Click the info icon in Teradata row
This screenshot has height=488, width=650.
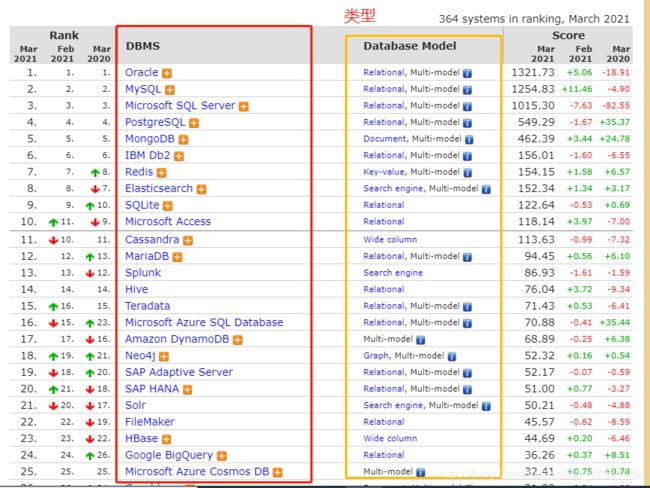pos(467,307)
